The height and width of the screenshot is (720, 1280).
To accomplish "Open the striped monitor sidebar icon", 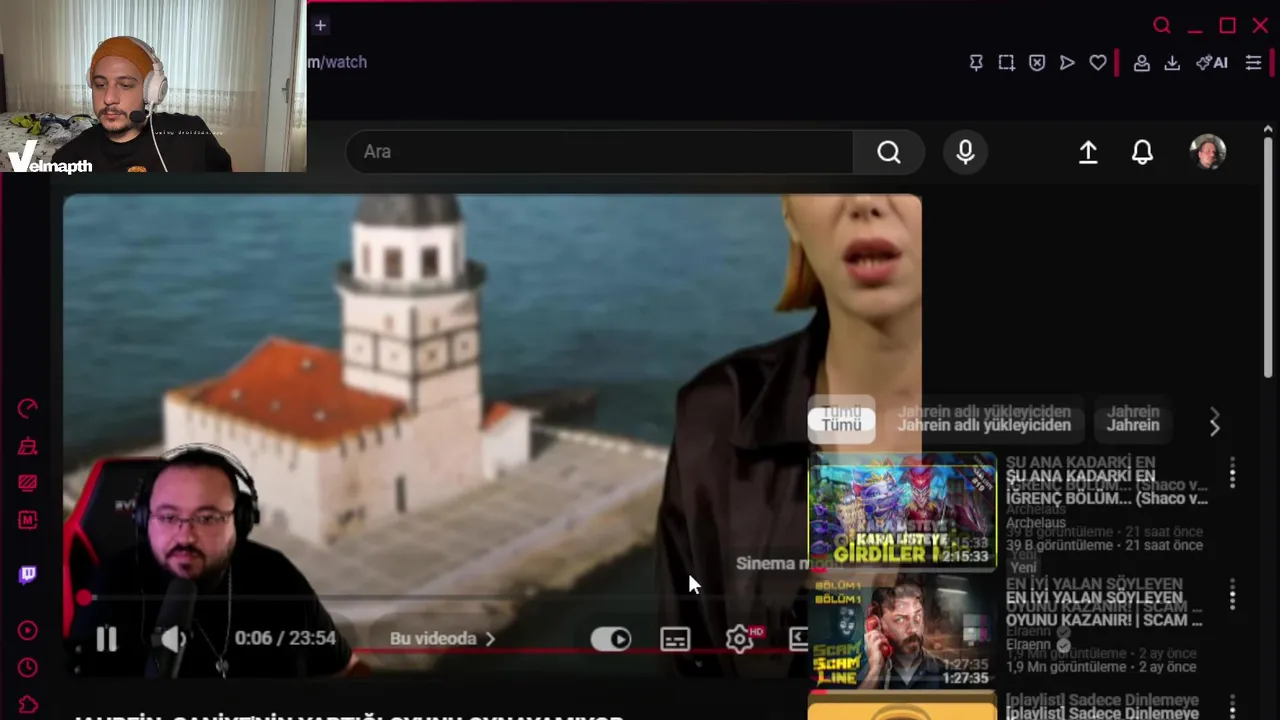I will click(x=28, y=483).
